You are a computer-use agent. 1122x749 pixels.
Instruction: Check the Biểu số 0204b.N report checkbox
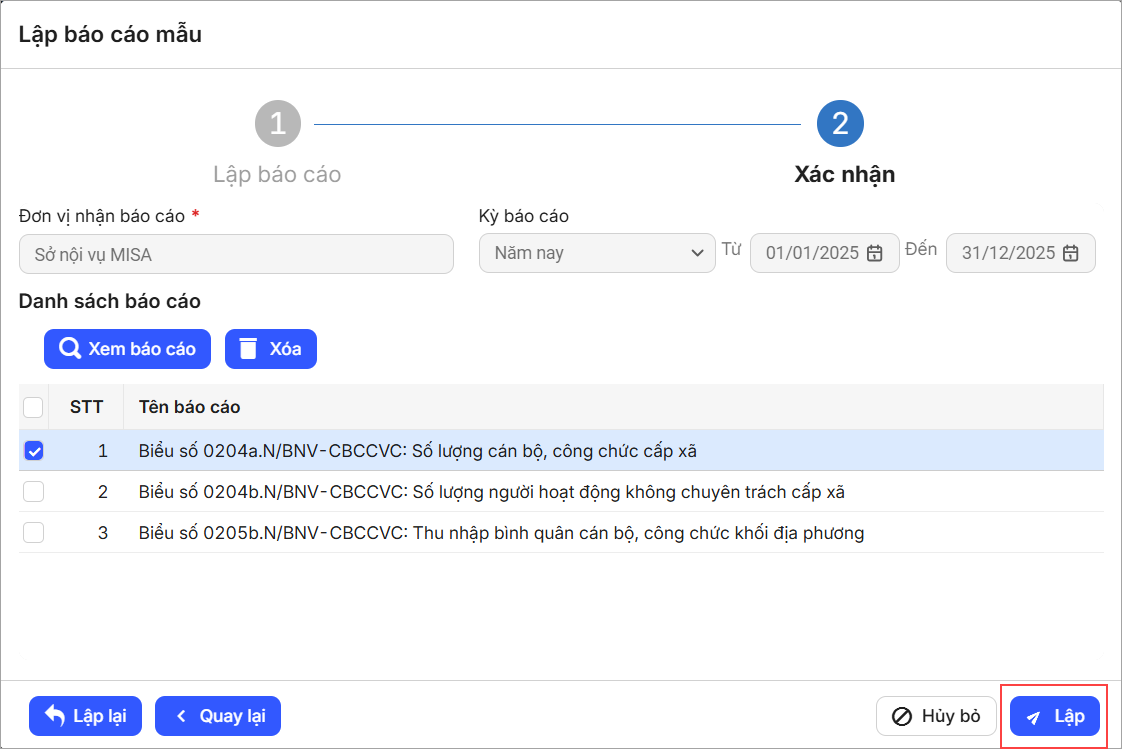(33, 492)
